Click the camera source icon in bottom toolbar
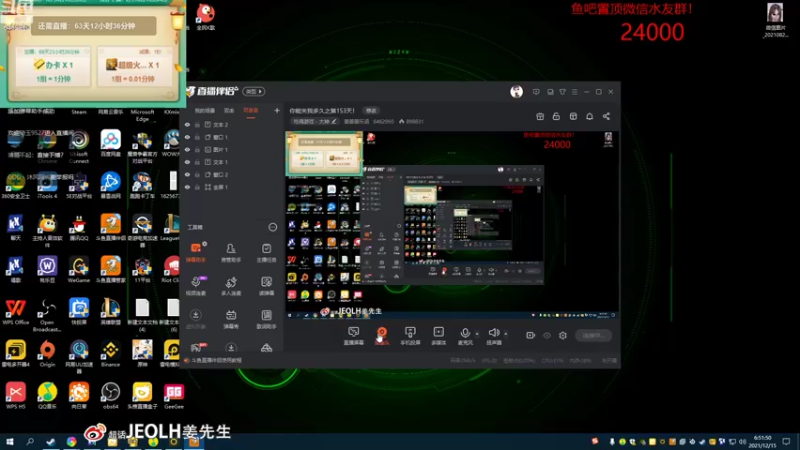This screenshot has height=450, width=800. 382,336
